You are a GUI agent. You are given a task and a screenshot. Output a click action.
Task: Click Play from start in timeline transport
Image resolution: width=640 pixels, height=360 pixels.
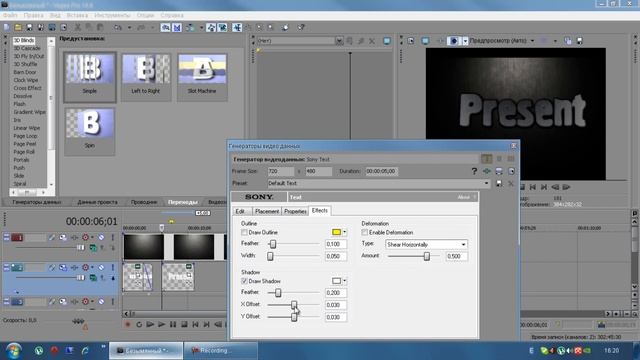tap(150, 324)
